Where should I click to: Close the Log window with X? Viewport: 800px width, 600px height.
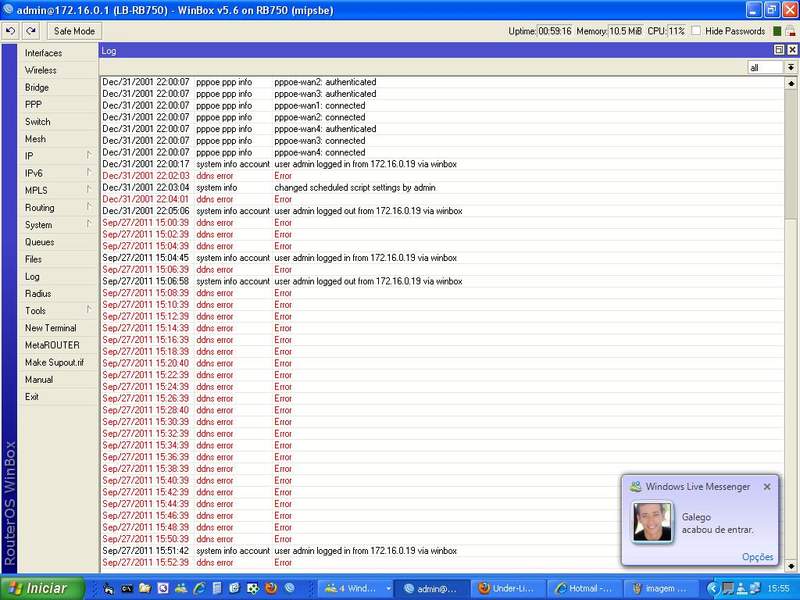(792, 50)
